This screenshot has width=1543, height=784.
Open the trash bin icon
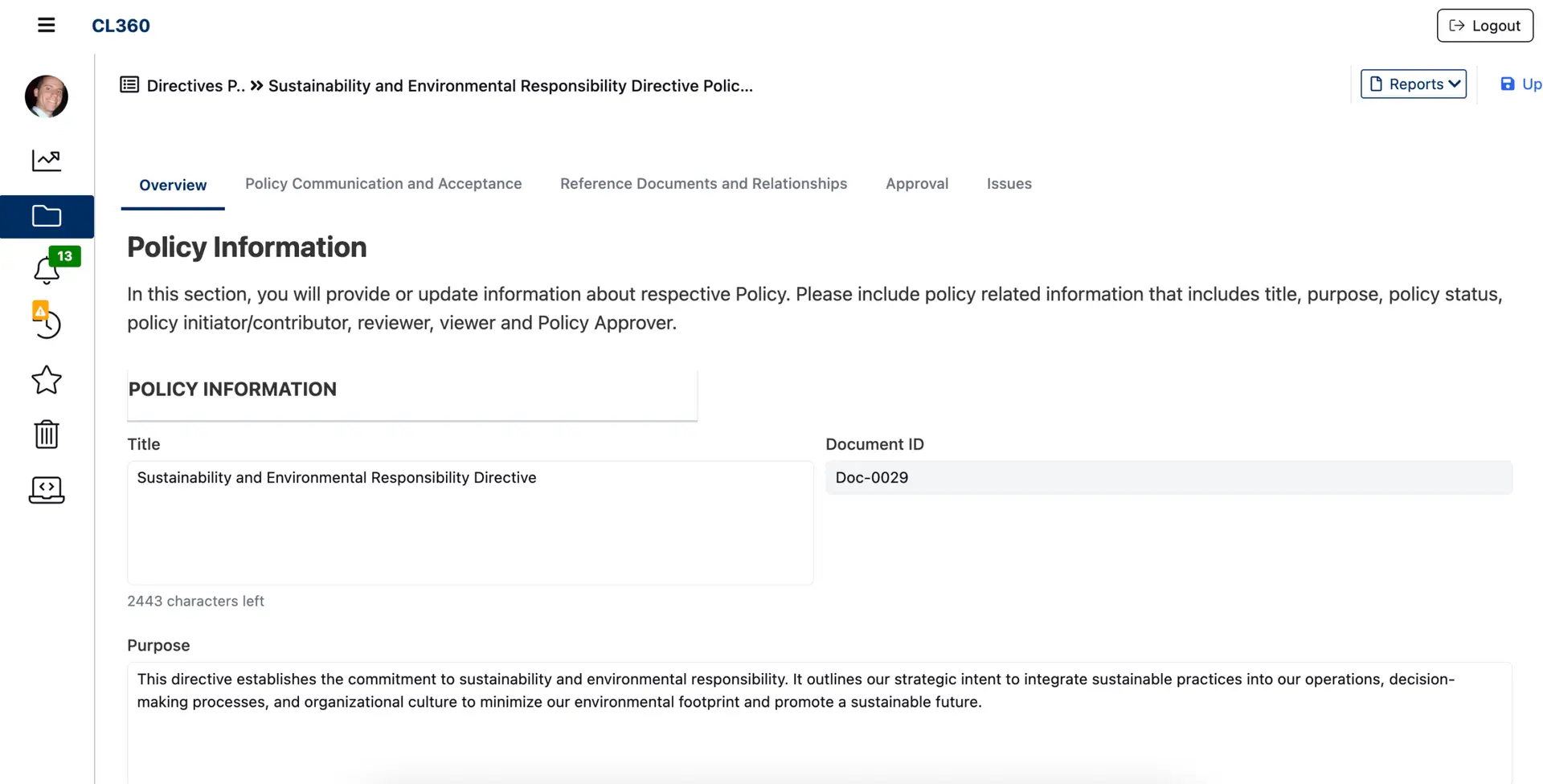[x=47, y=435]
